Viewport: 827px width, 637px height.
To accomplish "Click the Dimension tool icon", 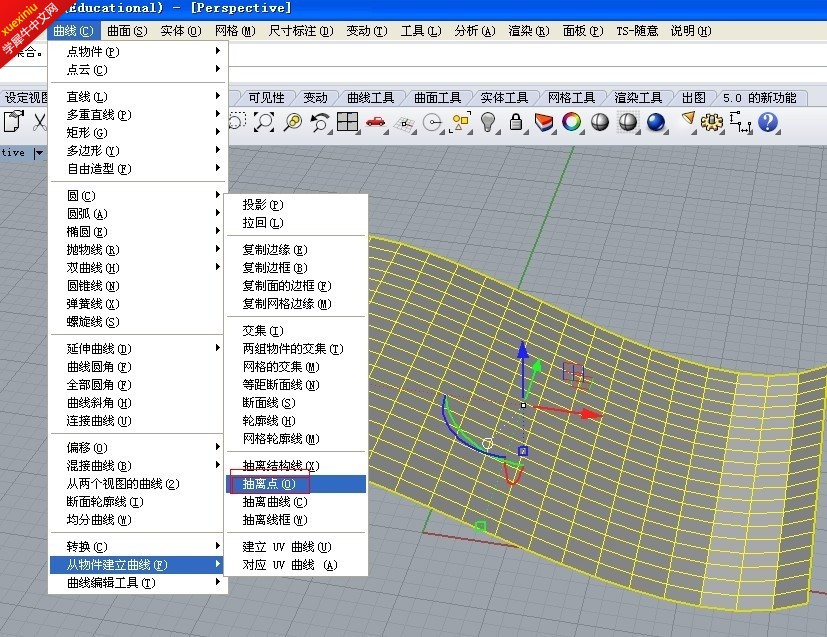I will coord(741,122).
